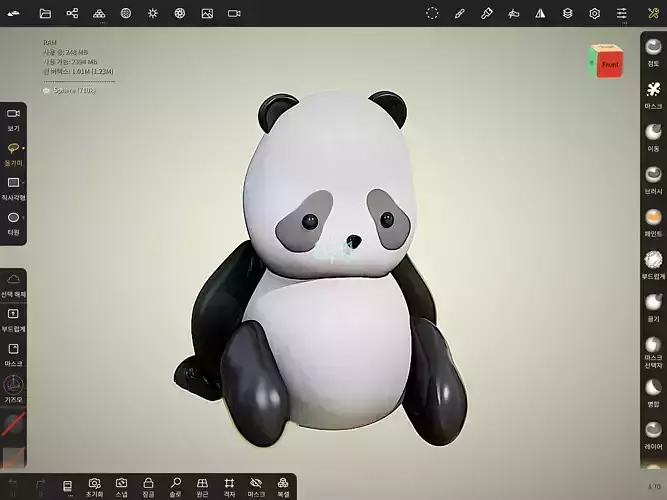Toggle the 원근 (Perspective) view
The height and width of the screenshot is (500, 667).
pyautogui.click(x=202, y=487)
